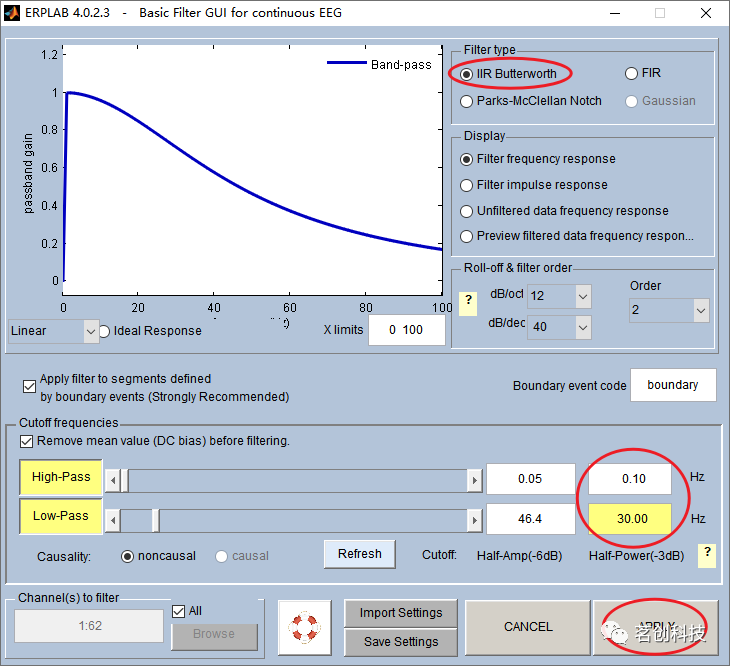
Task: Click the APPLY button
Action: [x=656, y=627]
